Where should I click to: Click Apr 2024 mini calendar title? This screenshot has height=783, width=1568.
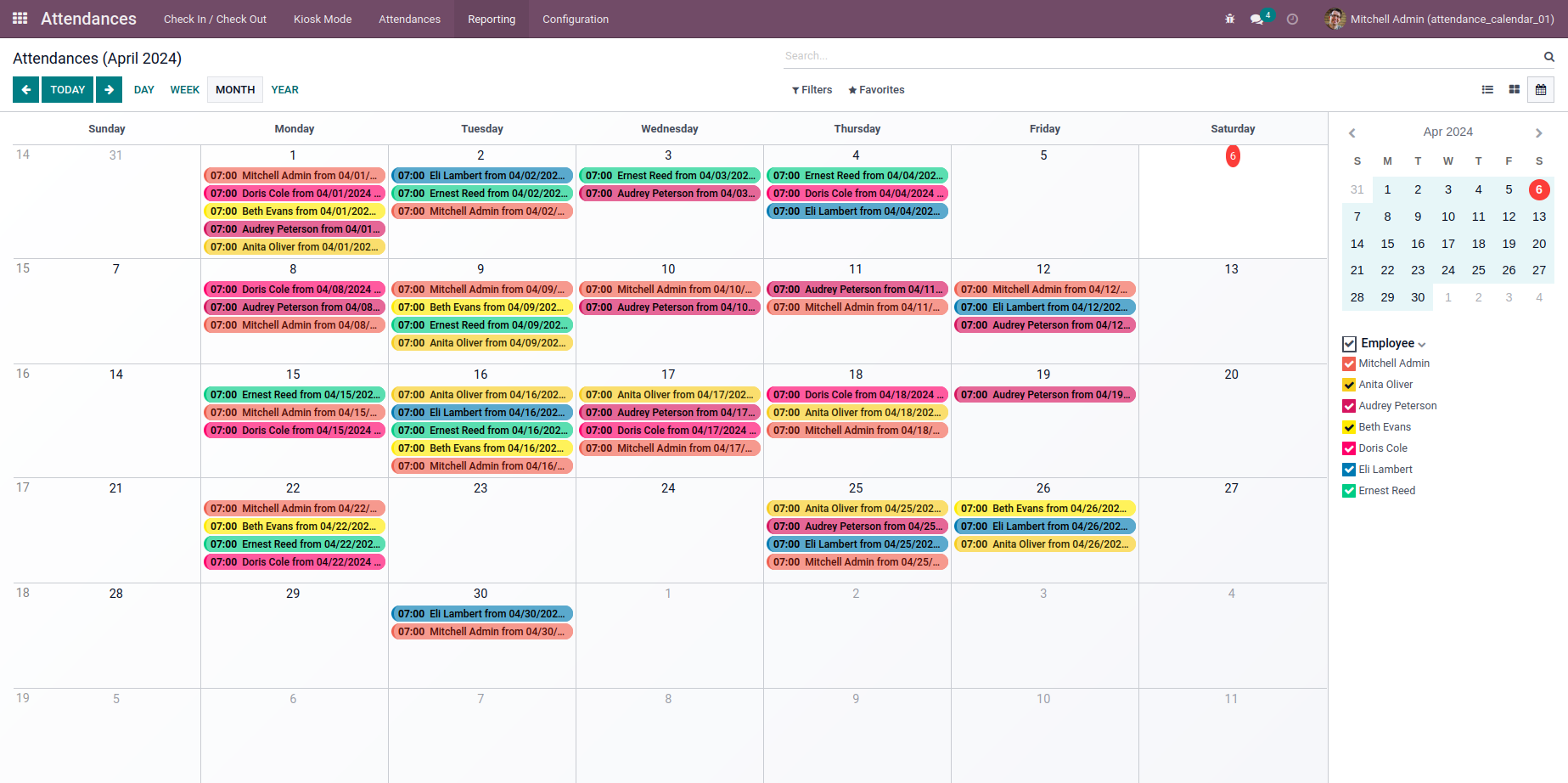coord(1447,132)
